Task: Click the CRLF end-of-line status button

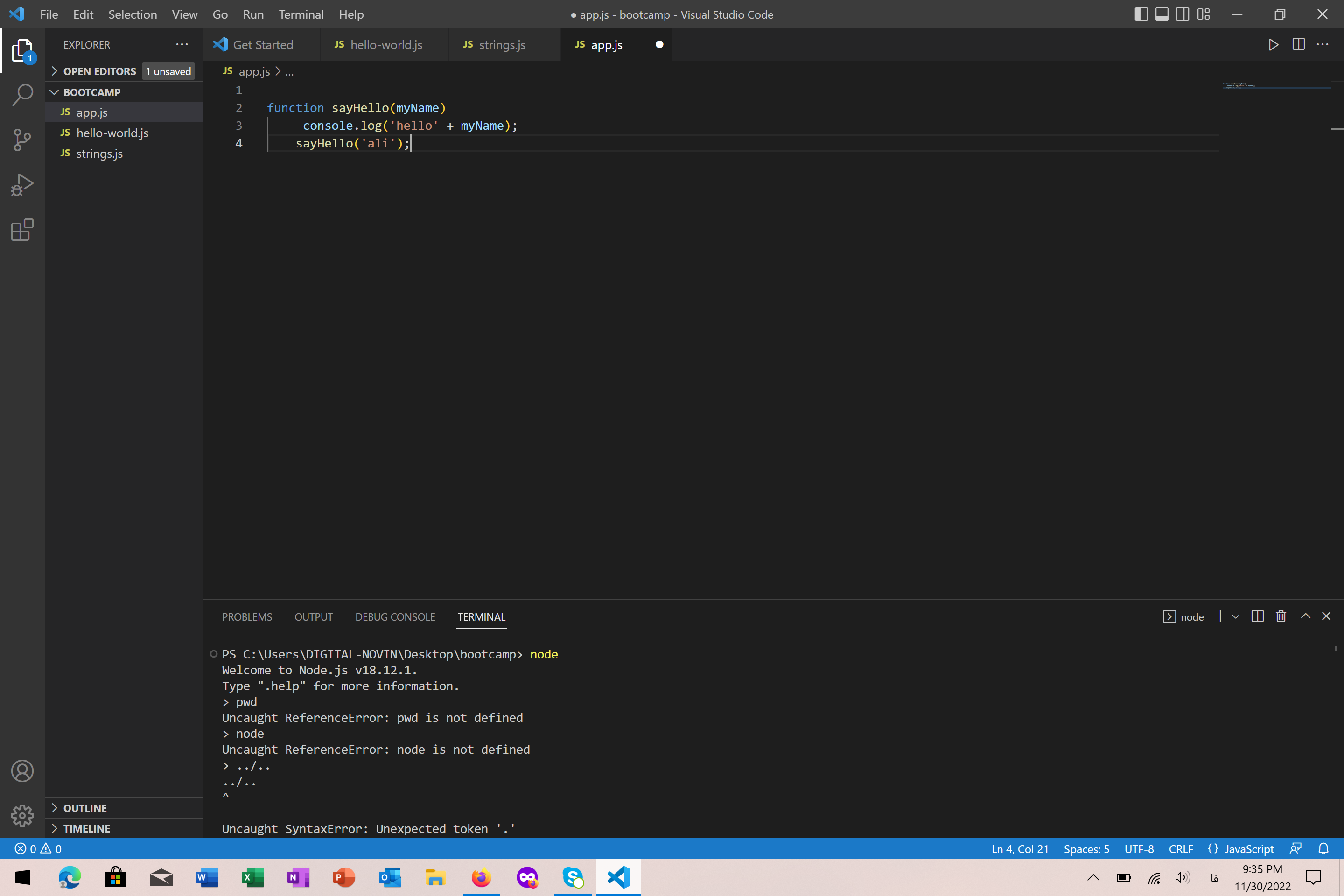Action: 1181,848
